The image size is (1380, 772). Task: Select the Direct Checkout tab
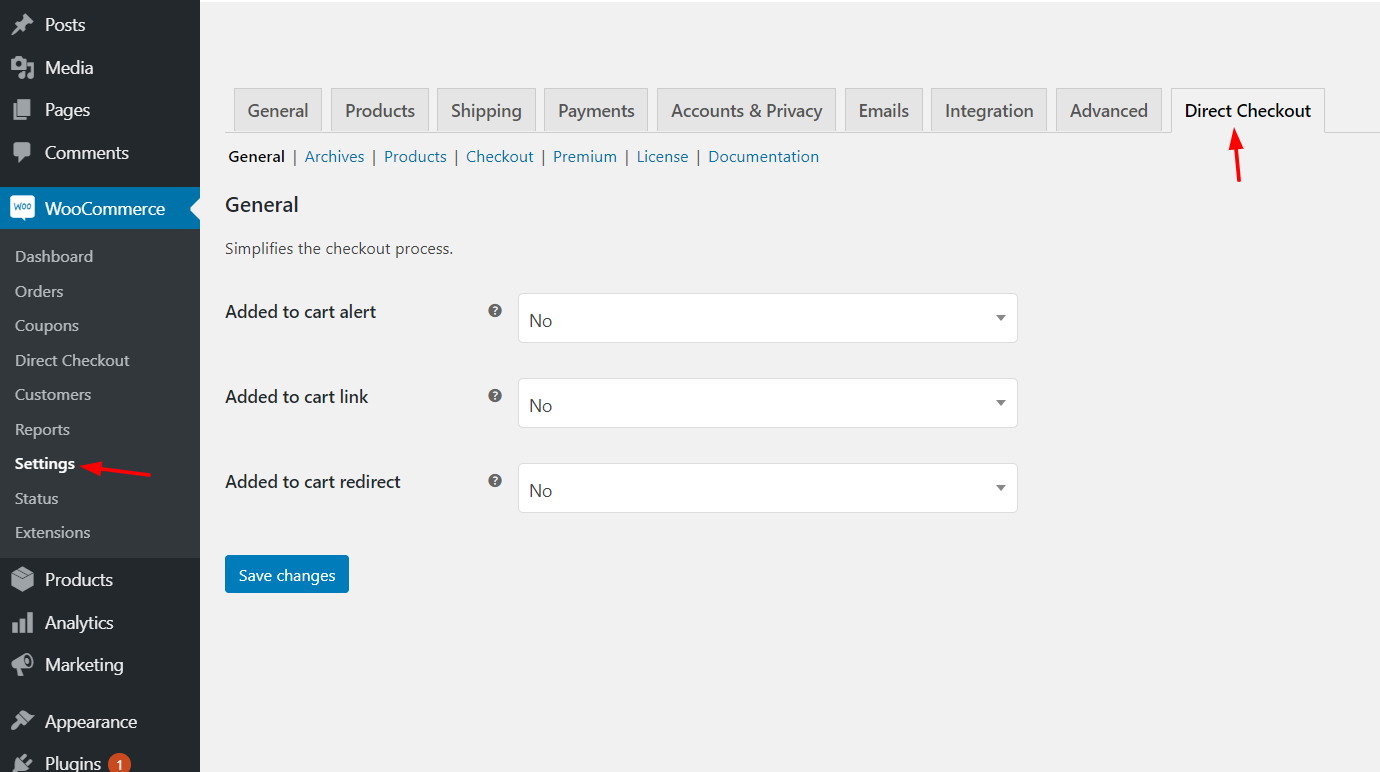coord(1248,111)
